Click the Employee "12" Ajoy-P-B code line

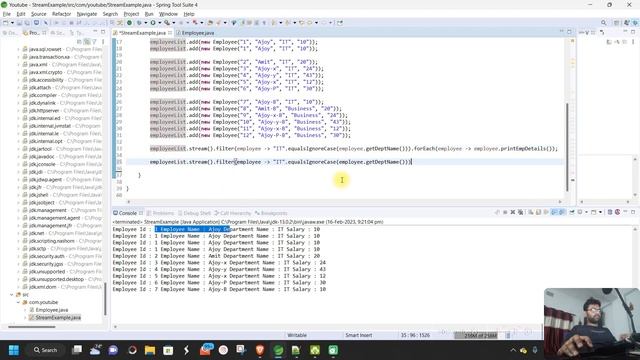pyautogui.click(x=250, y=135)
